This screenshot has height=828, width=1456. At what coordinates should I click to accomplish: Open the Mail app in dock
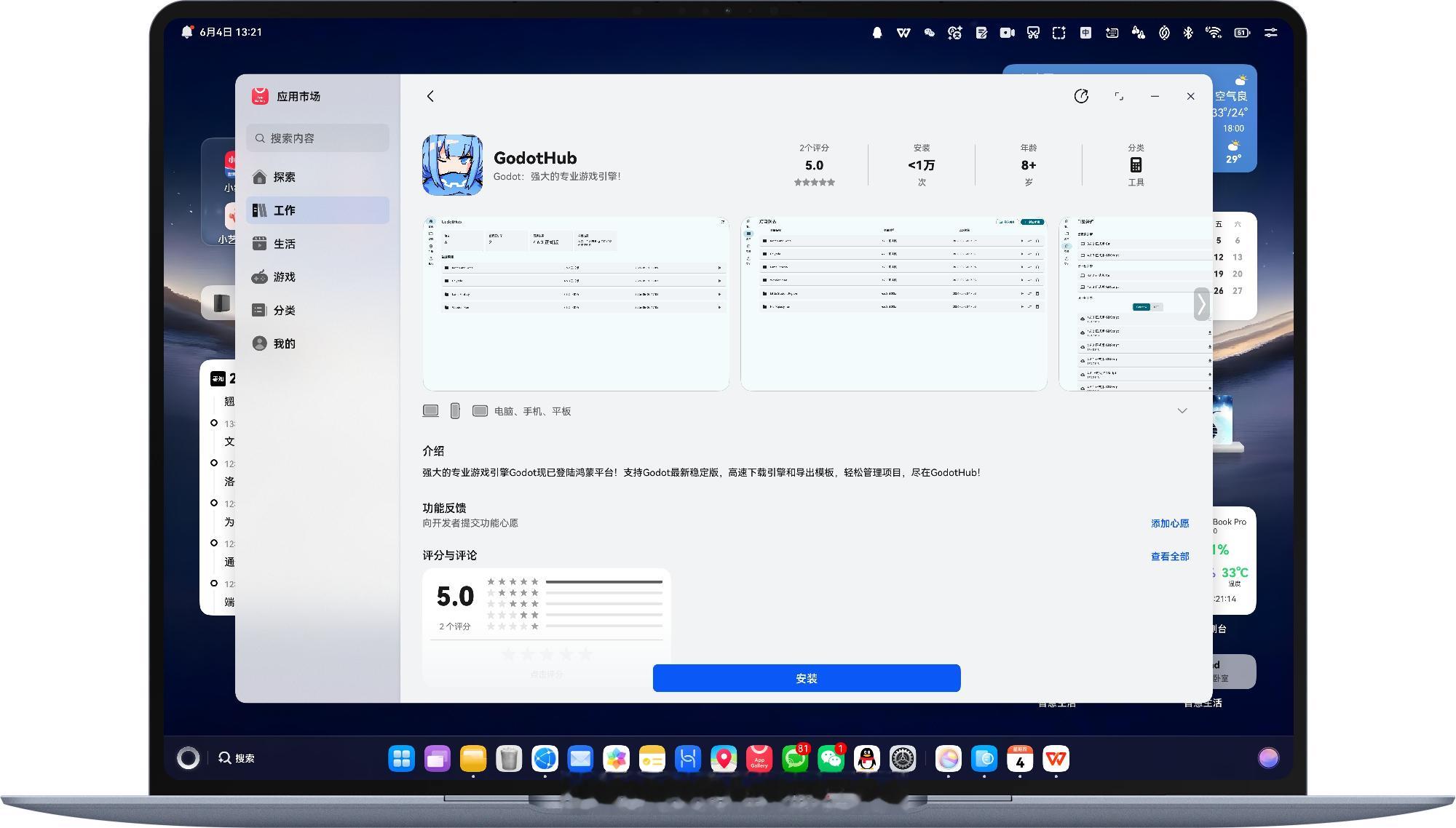[580, 759]
